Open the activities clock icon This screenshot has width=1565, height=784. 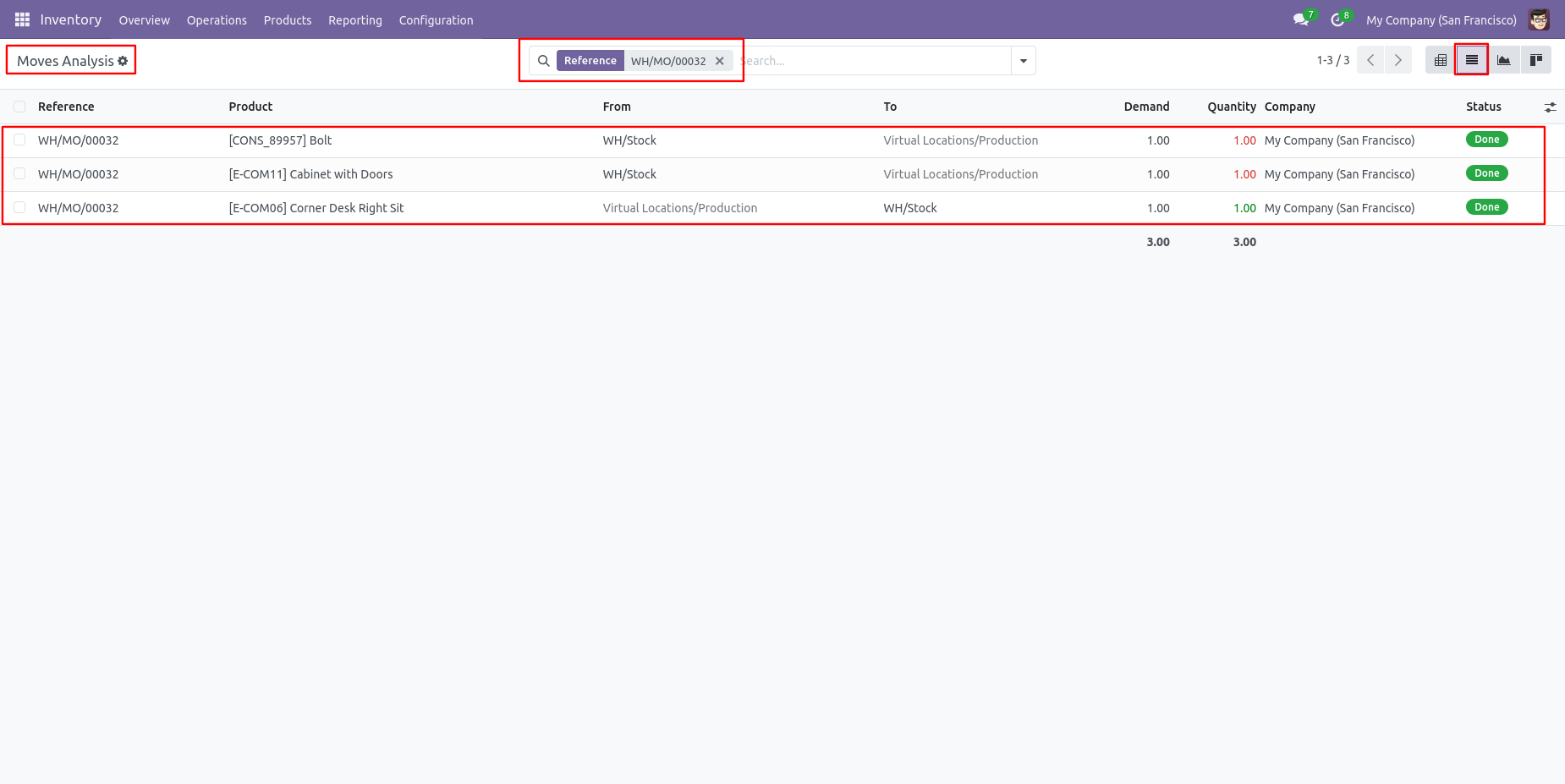coord(1337,19)
